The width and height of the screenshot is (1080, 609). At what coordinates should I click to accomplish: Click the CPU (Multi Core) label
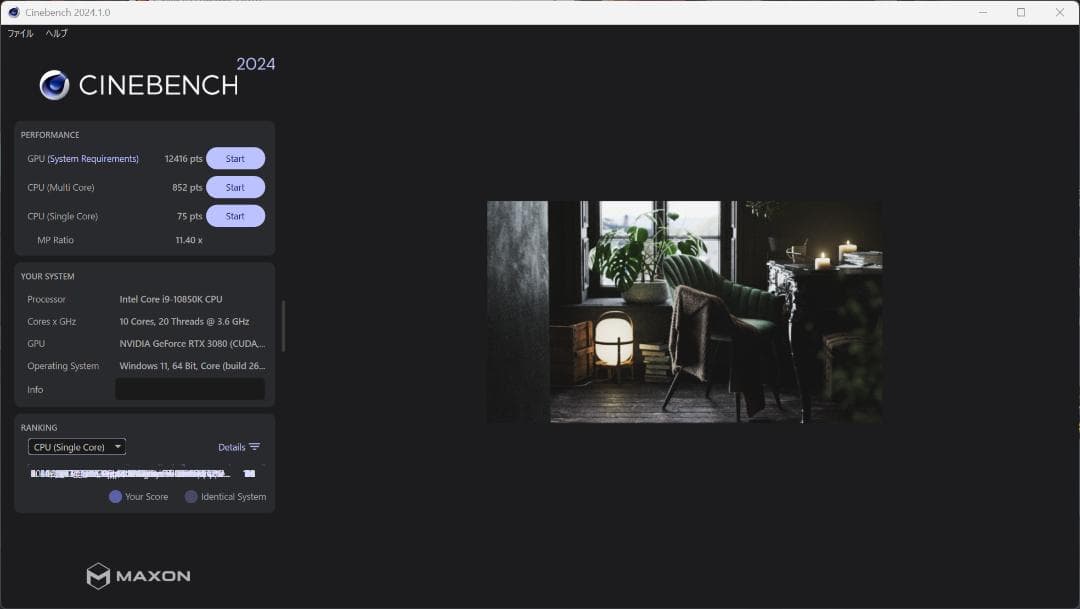pyautogui.click(x=61, y=187)
